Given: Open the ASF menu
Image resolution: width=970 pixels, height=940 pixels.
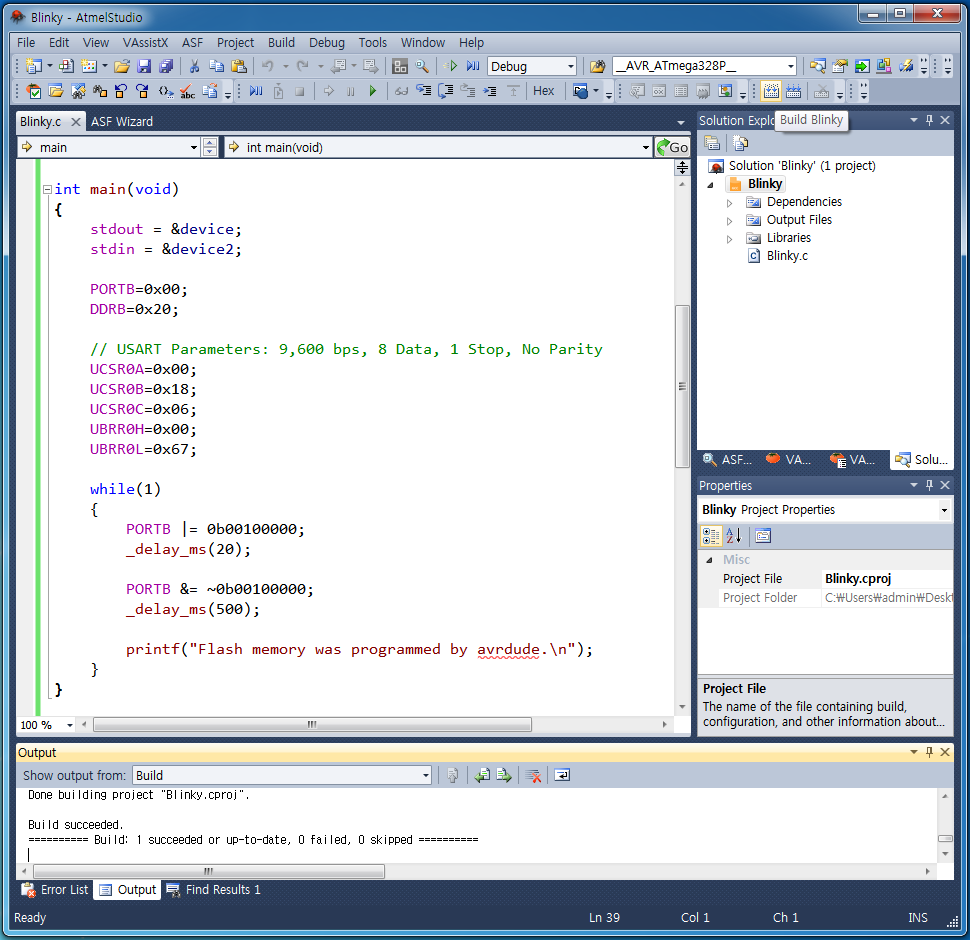Looking at the screenshot, I should click(192, 43).
